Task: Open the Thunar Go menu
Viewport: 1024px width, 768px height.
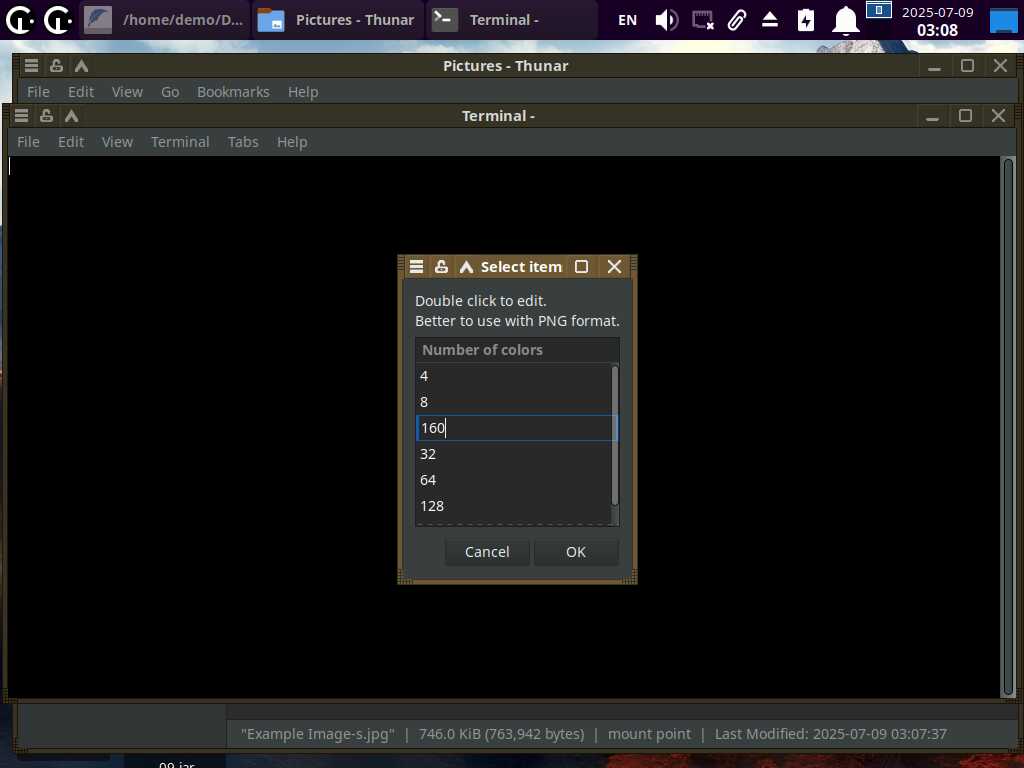Action: coord(170,92)
